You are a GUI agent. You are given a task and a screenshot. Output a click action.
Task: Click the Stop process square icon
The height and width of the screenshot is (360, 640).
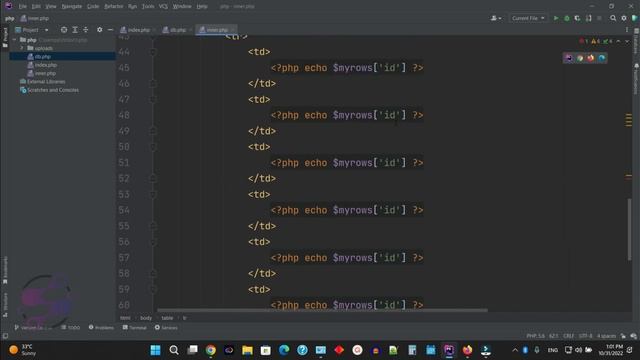click(599, 18)
